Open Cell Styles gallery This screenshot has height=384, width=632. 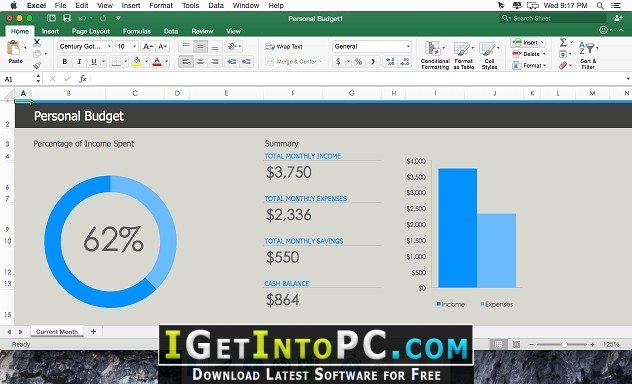click(x=489, y=55)
